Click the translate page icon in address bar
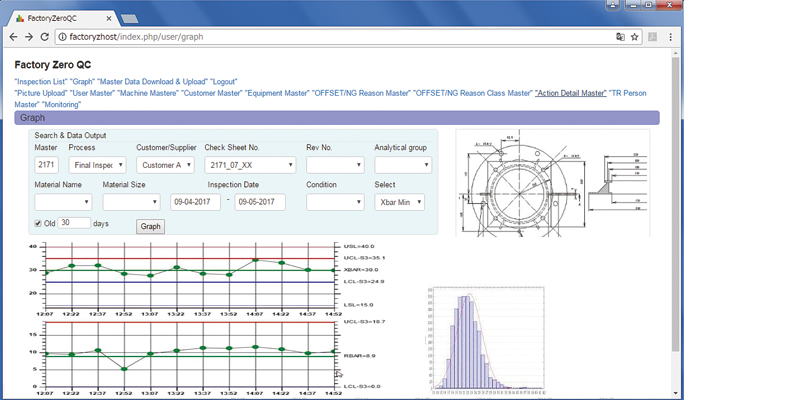The width and height of the screenshot is (800, 400). (621, 37)
